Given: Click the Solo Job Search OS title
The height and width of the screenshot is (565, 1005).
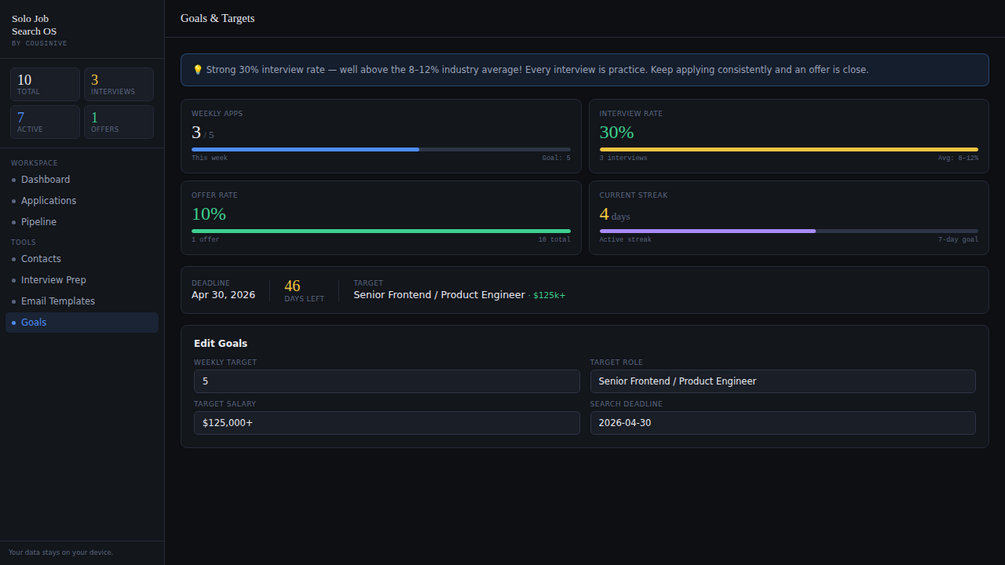Looking at the screenshot, I should click(x=34, y=25).
